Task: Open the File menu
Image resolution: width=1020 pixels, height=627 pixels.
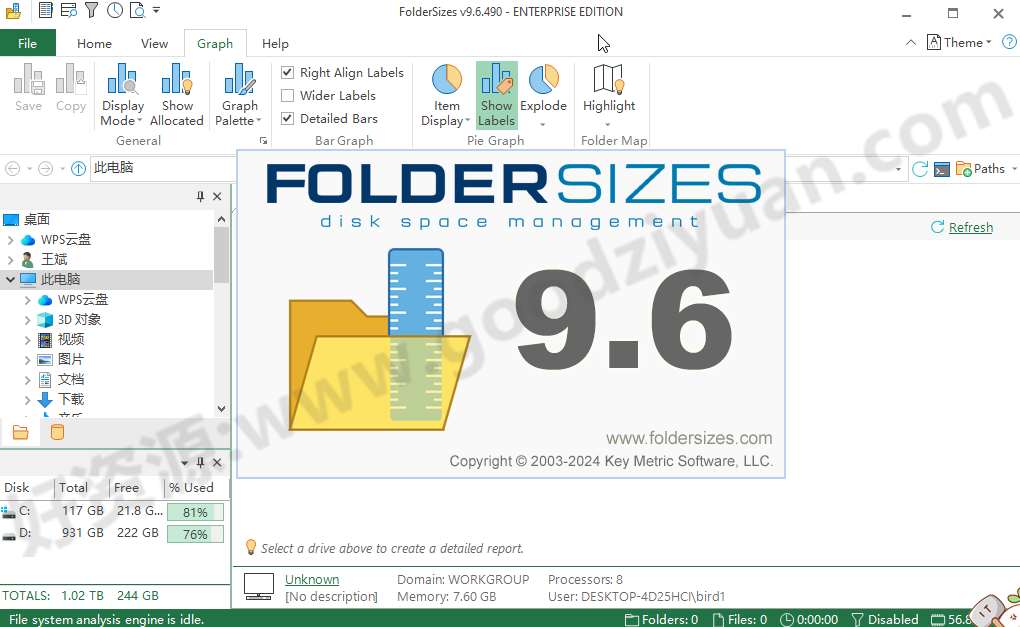Action: pyautogui.click(x=28, y=43)
